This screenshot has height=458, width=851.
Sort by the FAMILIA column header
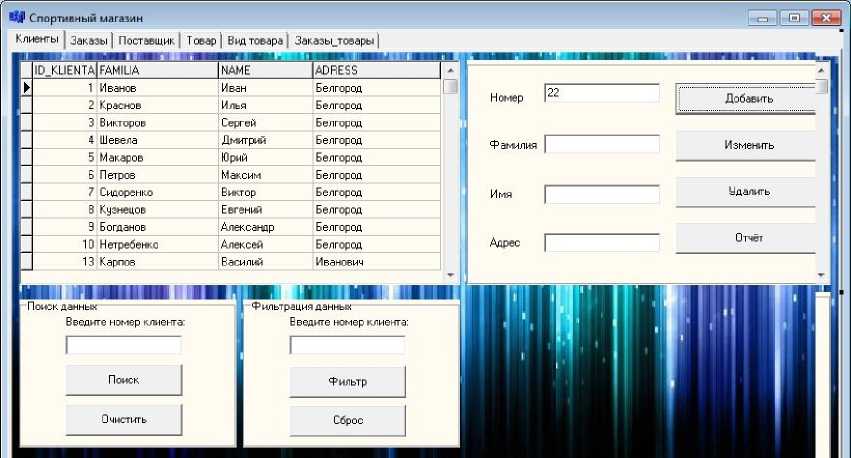157,70
